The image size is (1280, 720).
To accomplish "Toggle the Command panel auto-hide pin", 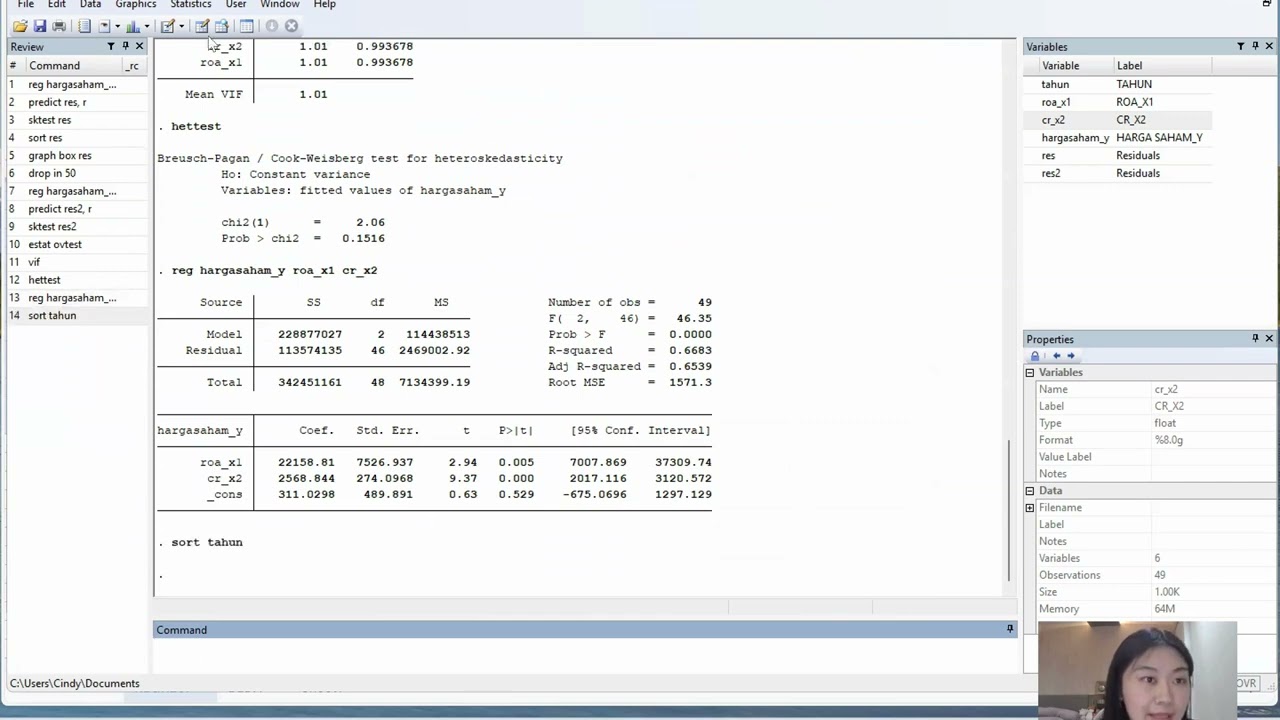I will click(1010, 629).
